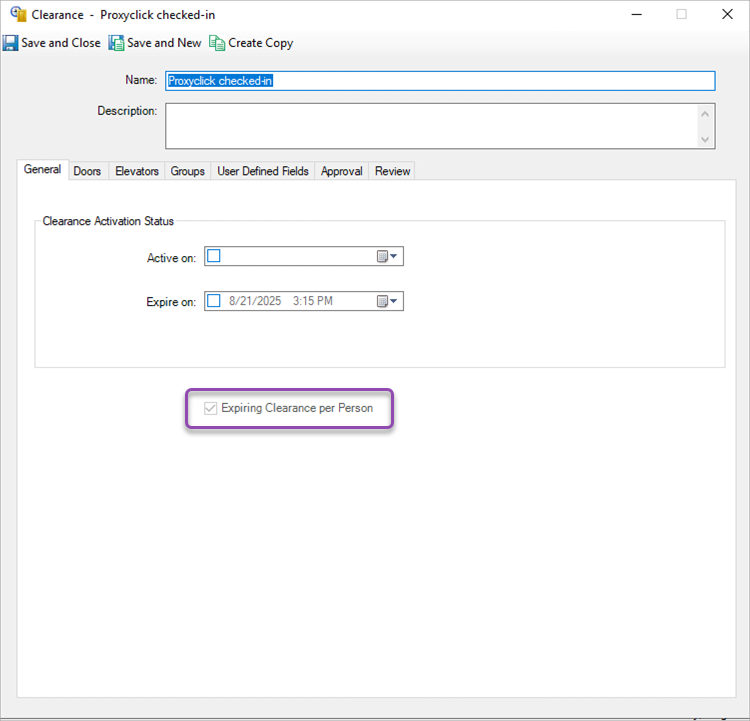Click the Name text field
Screen dimensions: 750x721
pyautogui.click(x=440, y=81)
